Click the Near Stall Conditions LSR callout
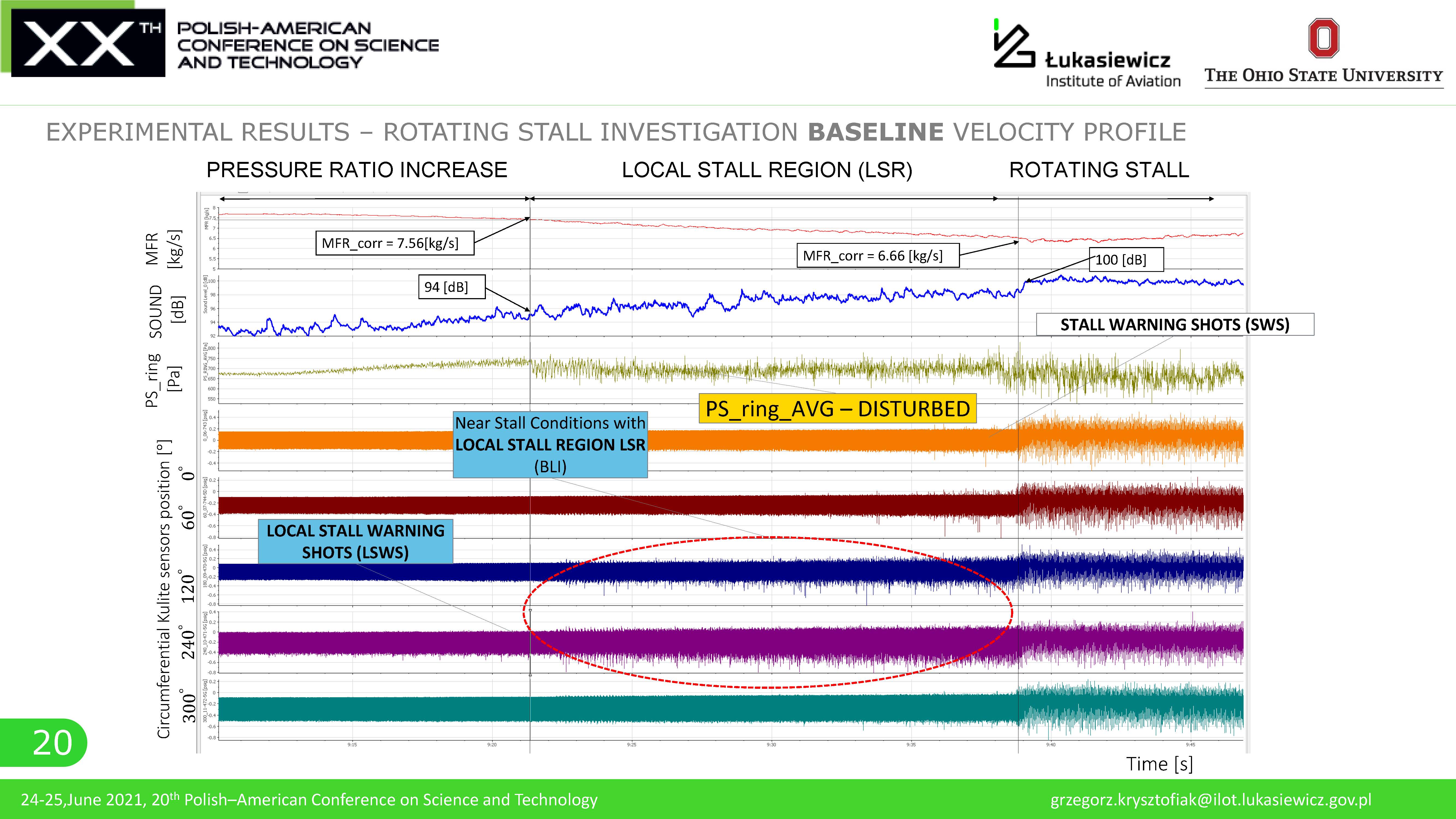The width and height of the screenshot is (1456, 819). coord(550,445)
